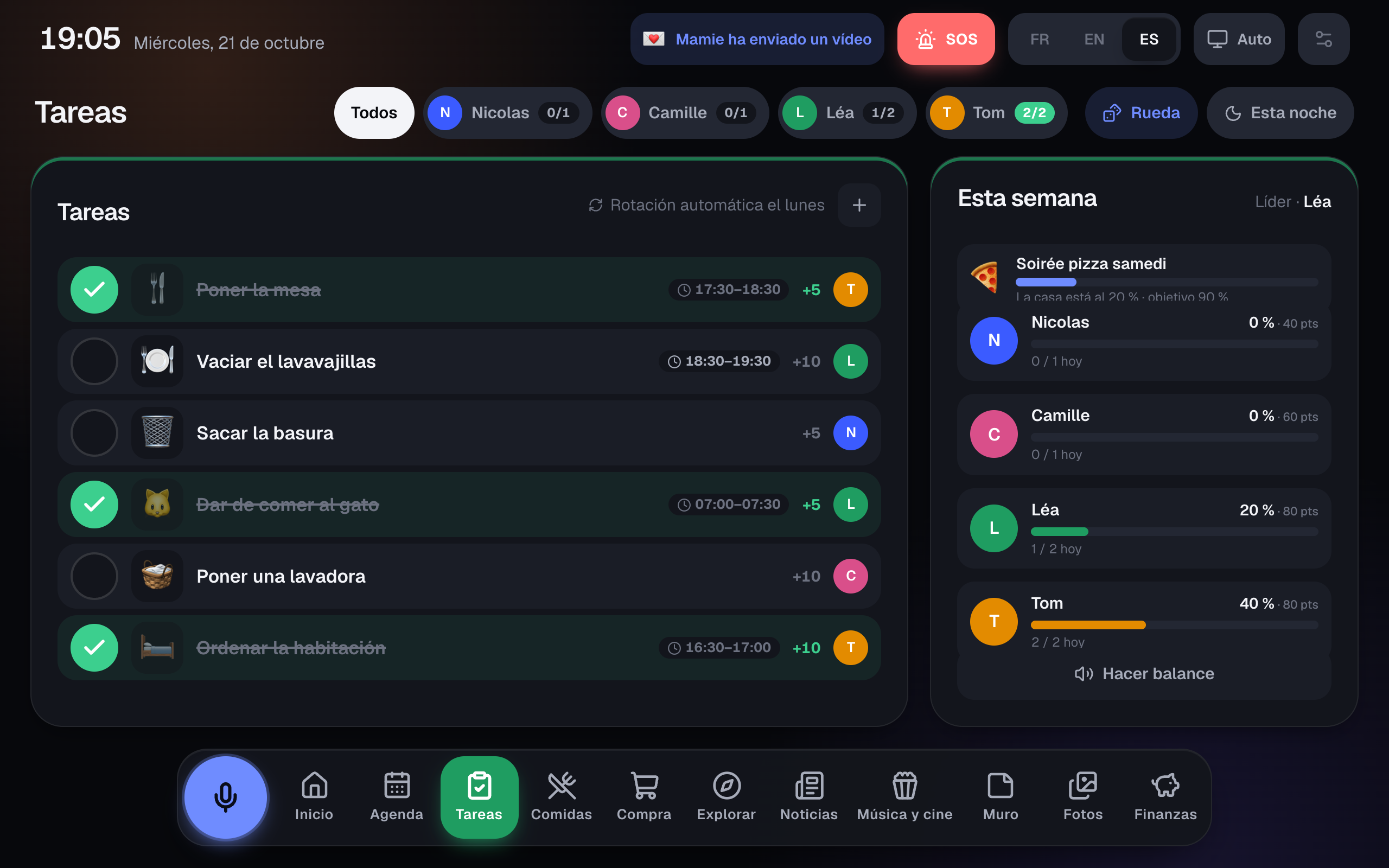Click Hacer balance button
Image resolution: width=1389 pixels, height=868 pixels.
point(1144,673)
